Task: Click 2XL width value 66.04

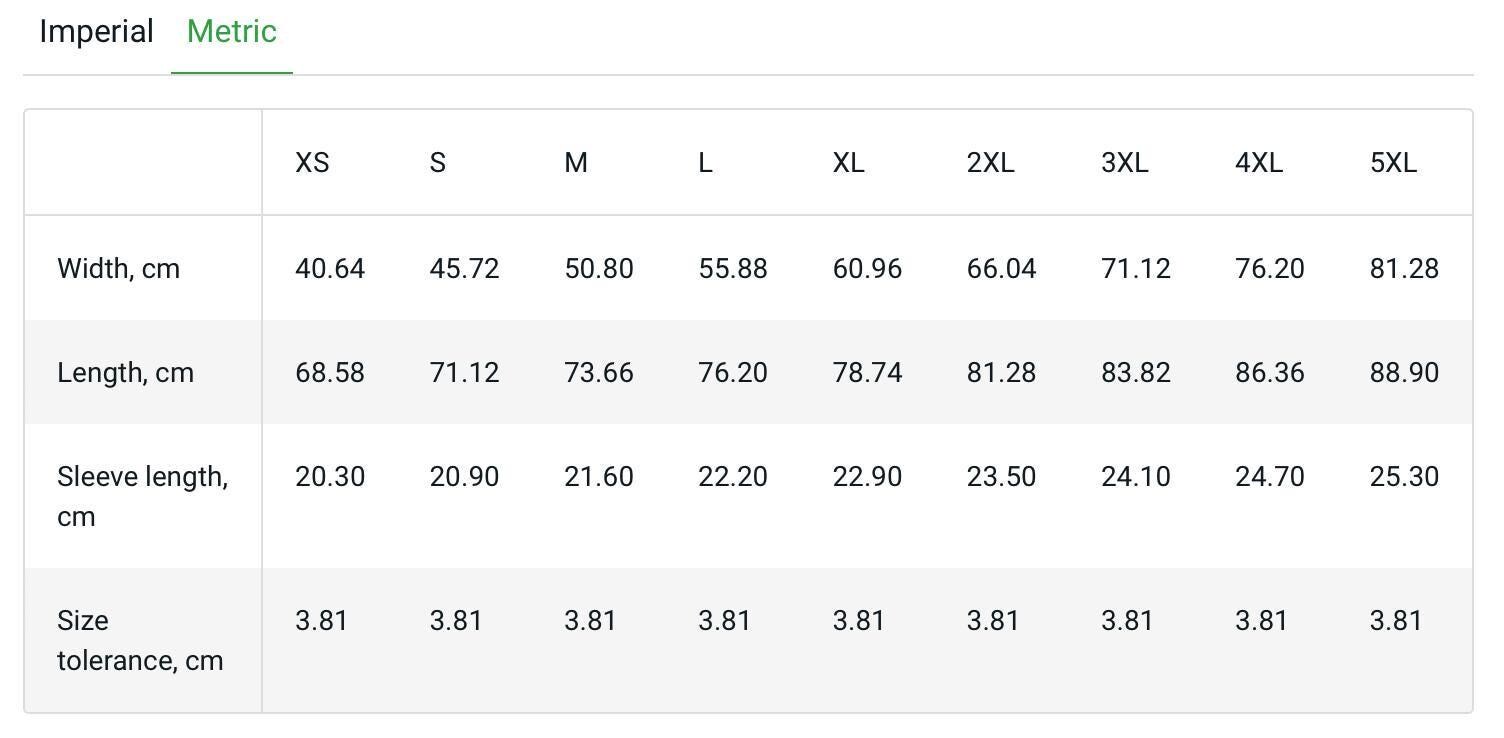Action: 1002,269
